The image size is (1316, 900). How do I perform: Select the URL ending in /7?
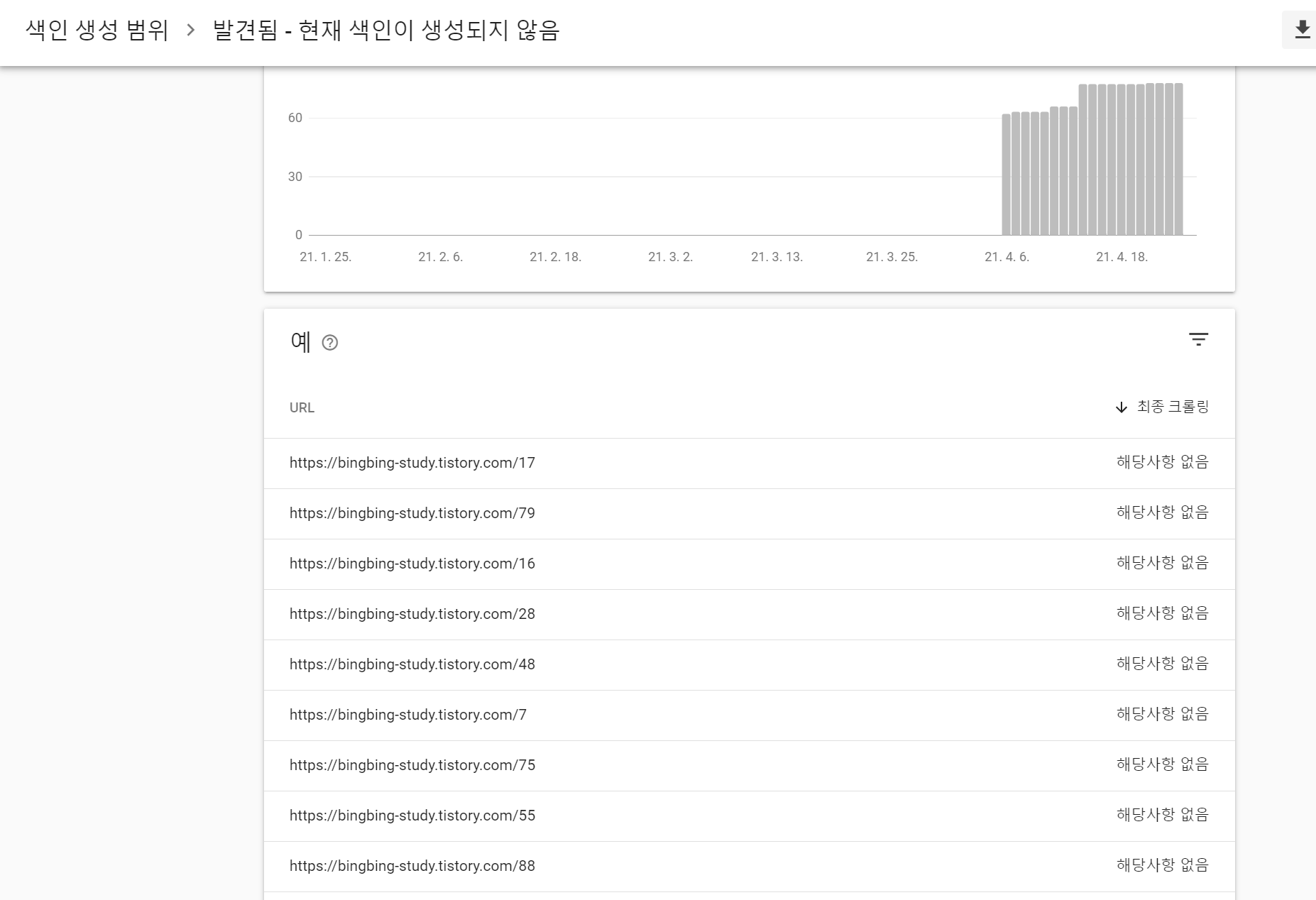tap(408, 715)
